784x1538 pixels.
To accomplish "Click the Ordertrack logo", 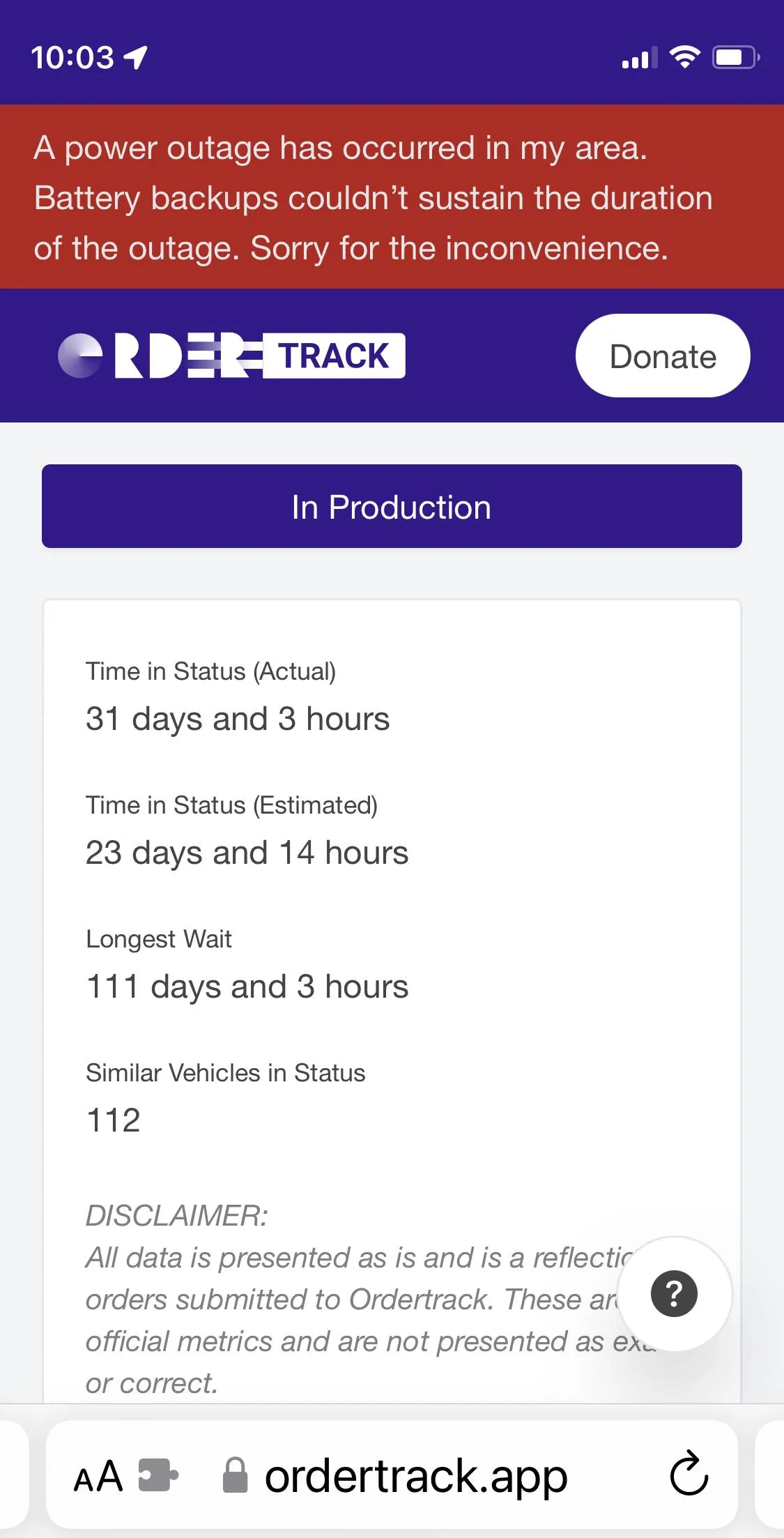I will point(231,356).
